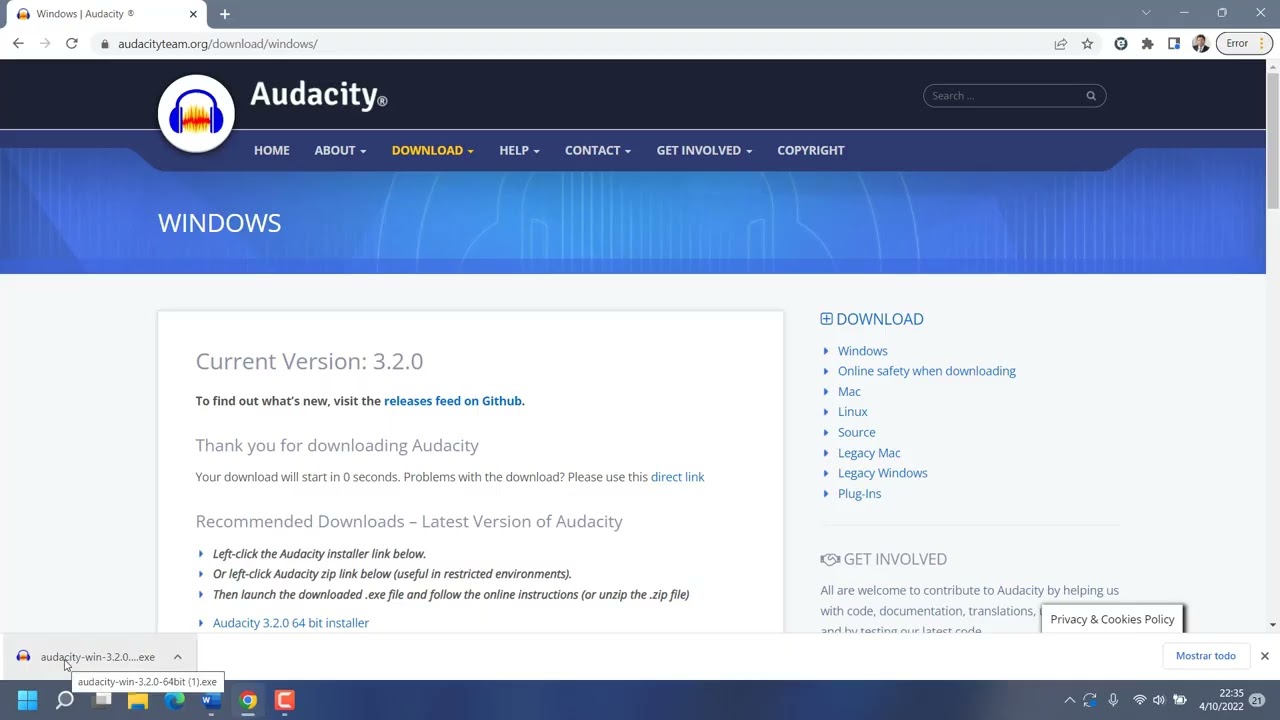The image size is (1280, 720).
Task: Go to the HOME page
Action: pos(271,150)
